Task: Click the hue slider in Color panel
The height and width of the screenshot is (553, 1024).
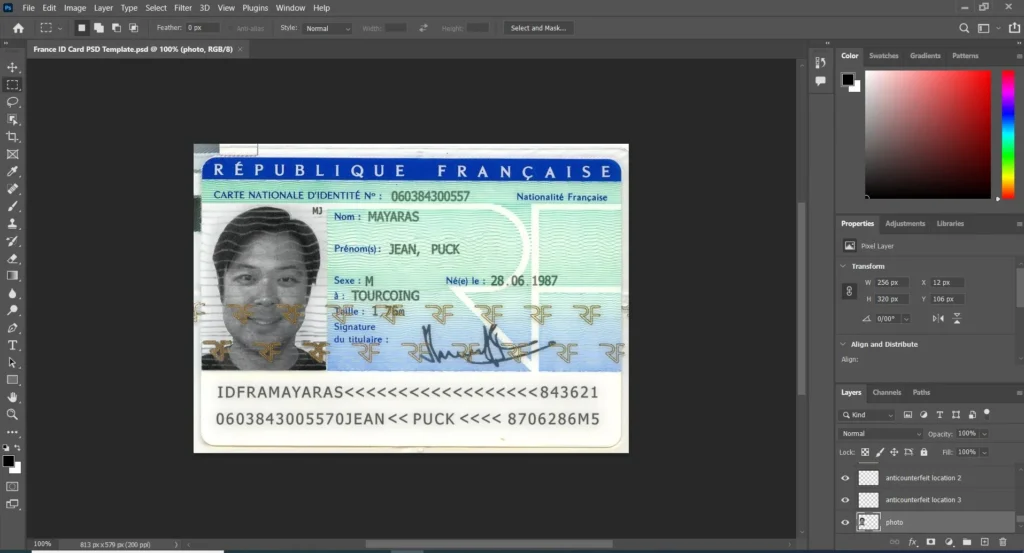Action: [x=1008, y=134]
